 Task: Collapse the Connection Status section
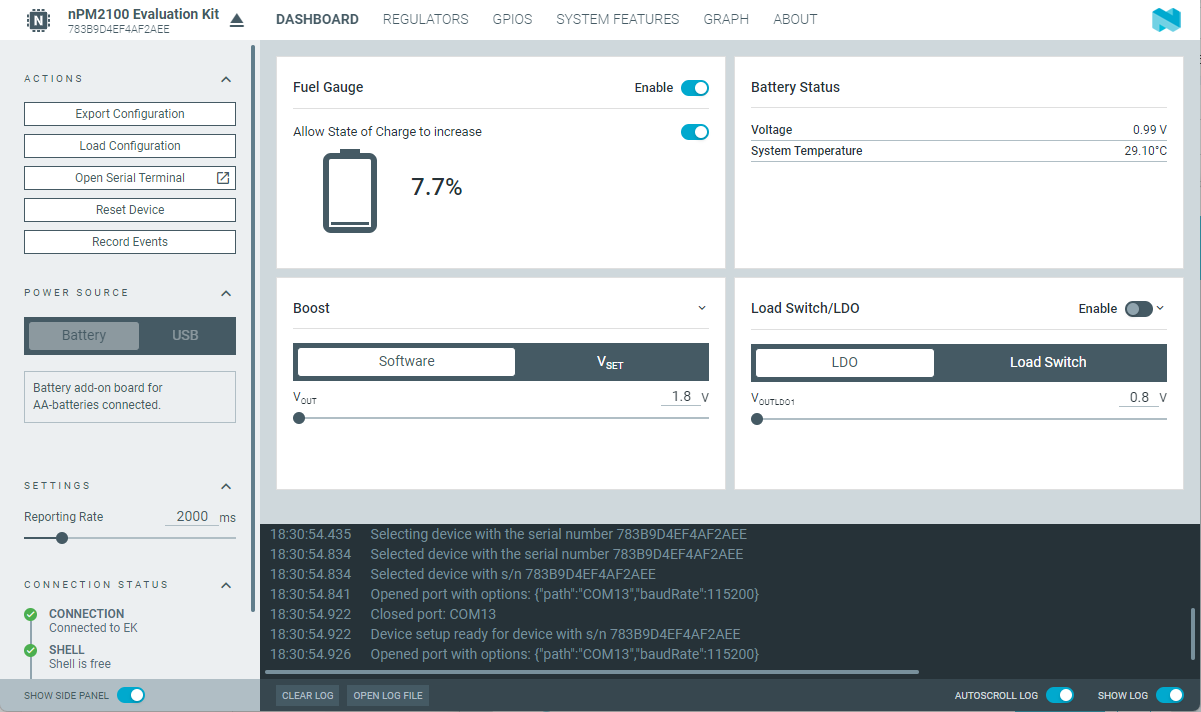[x=226, y=585]
